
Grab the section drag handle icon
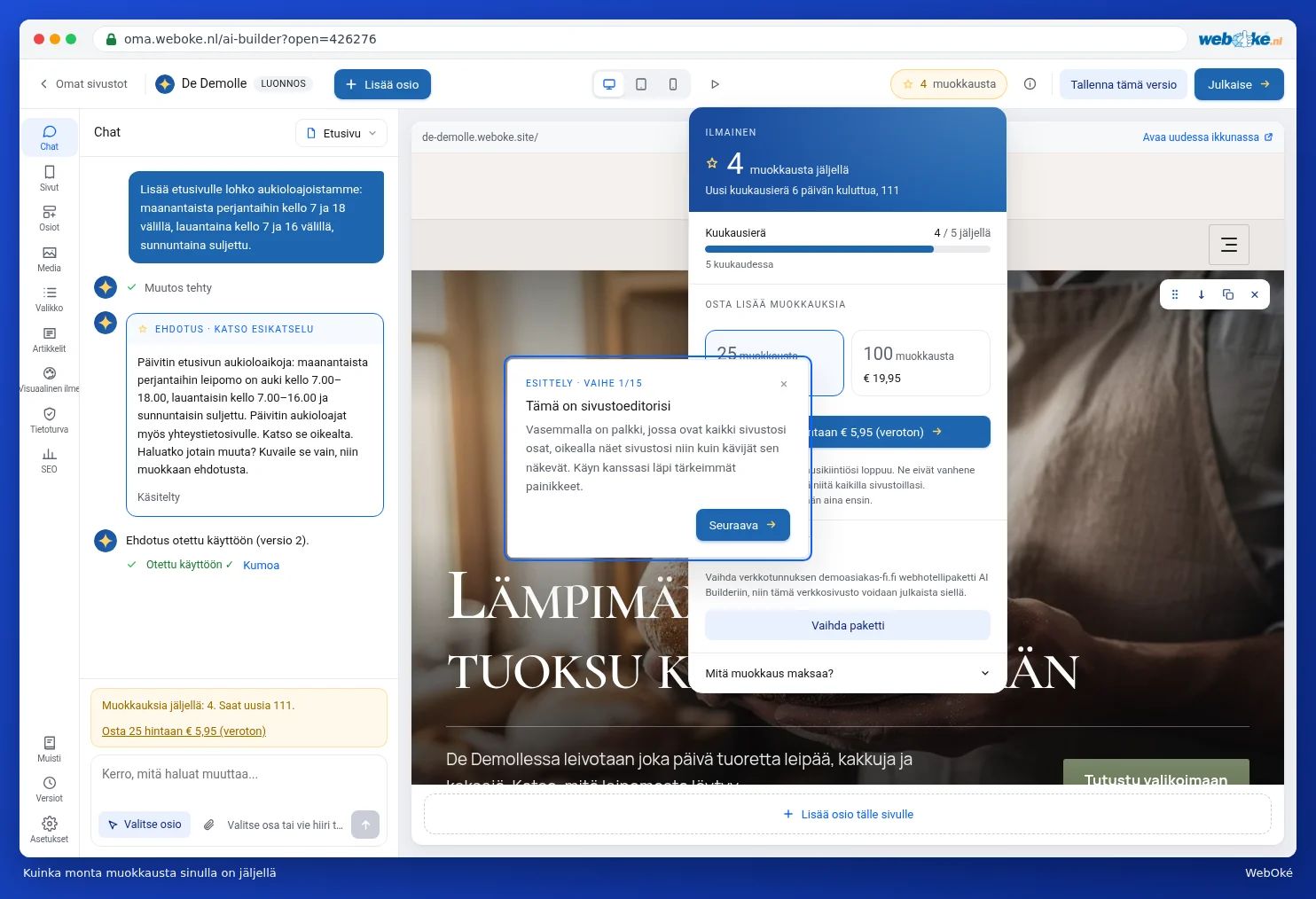pyautogui.click(x=1175, y=294)
